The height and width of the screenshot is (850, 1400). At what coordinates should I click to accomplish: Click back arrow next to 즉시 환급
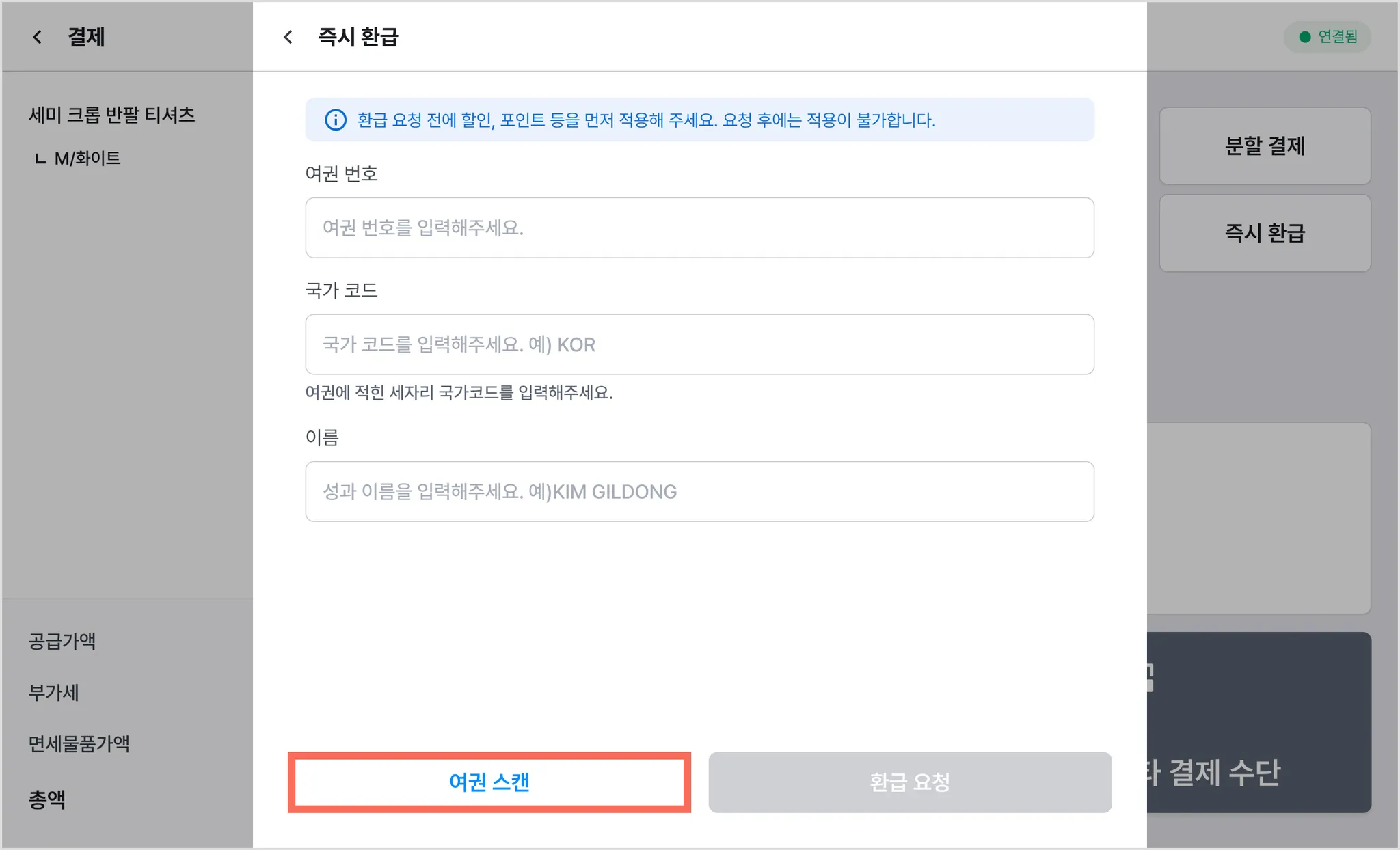288,37
